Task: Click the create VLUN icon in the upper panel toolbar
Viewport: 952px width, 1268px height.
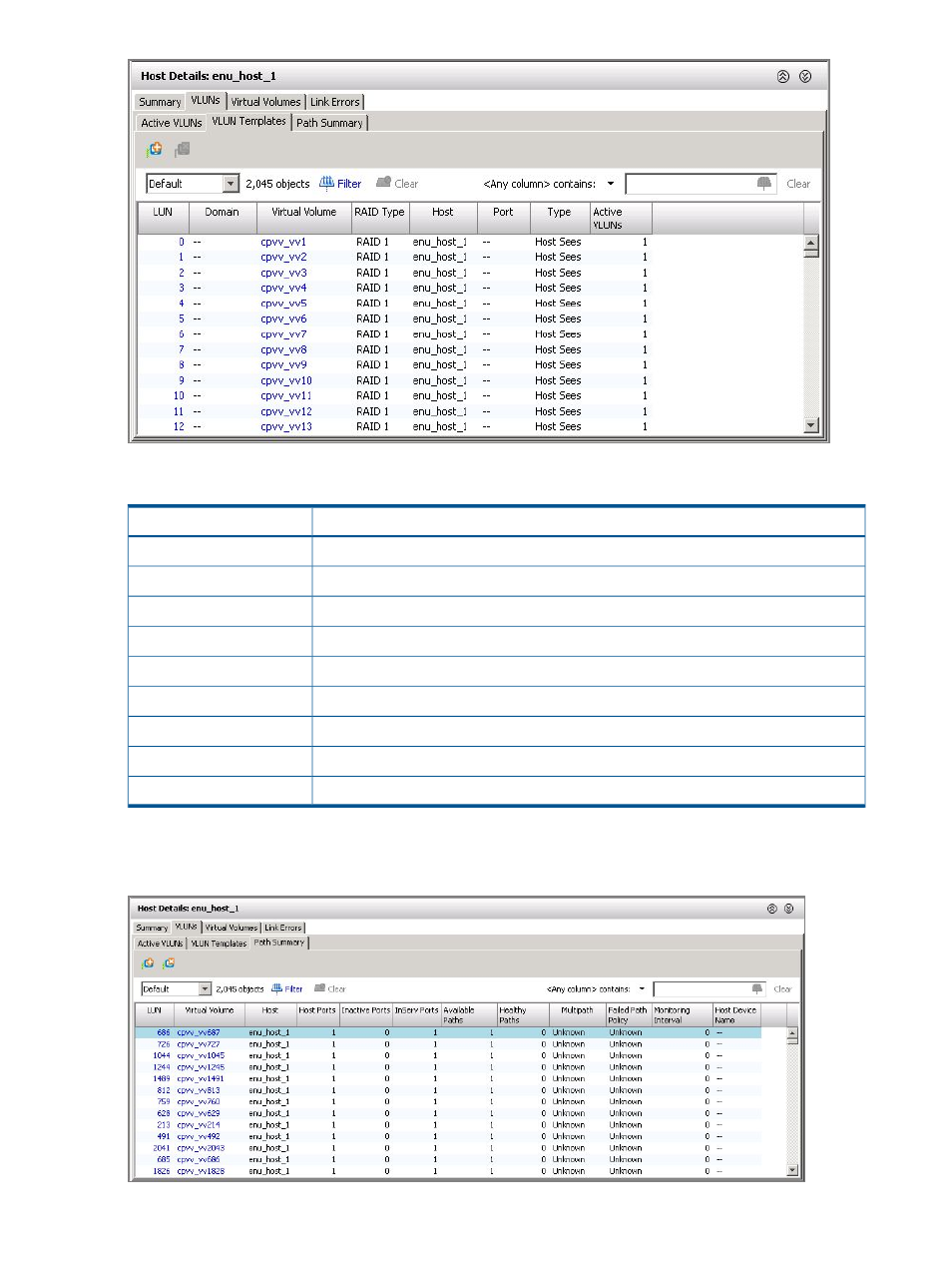Action: 155,149
